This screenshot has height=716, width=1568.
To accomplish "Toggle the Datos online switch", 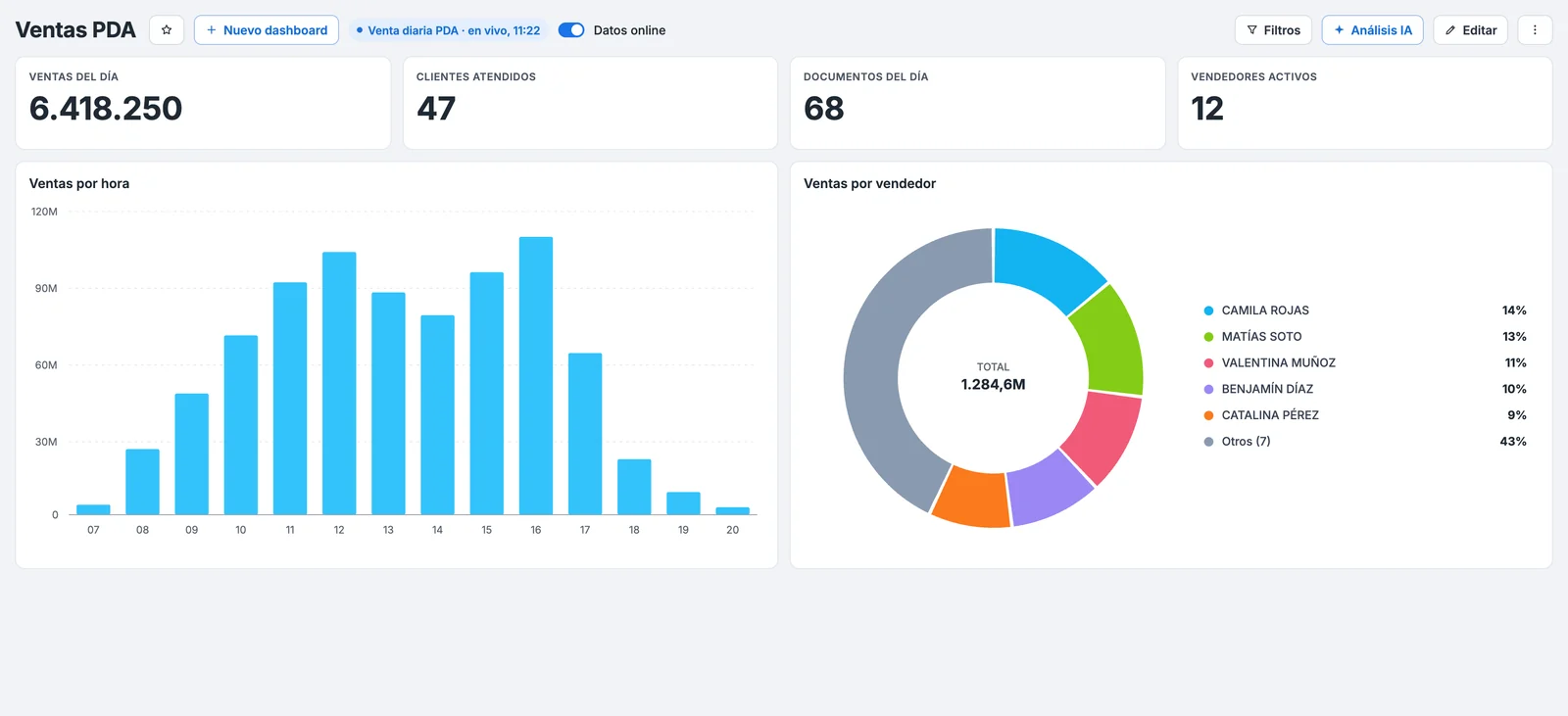I will coord(571,30).
